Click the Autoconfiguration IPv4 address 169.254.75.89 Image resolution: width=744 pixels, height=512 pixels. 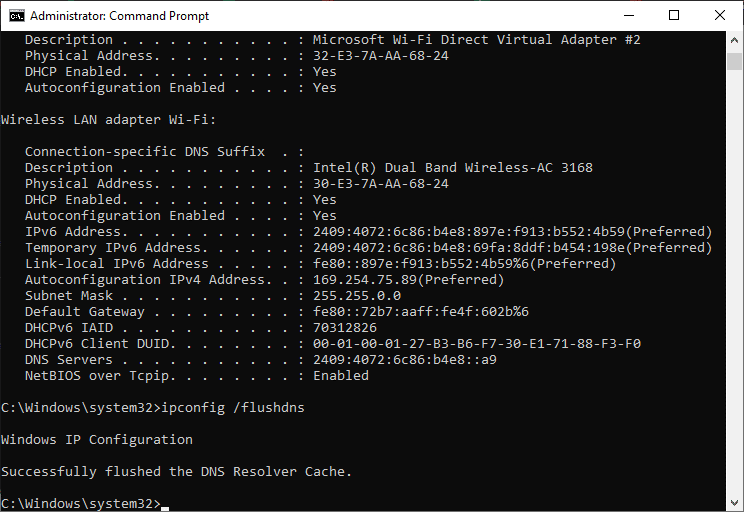[x=368, y=280]
